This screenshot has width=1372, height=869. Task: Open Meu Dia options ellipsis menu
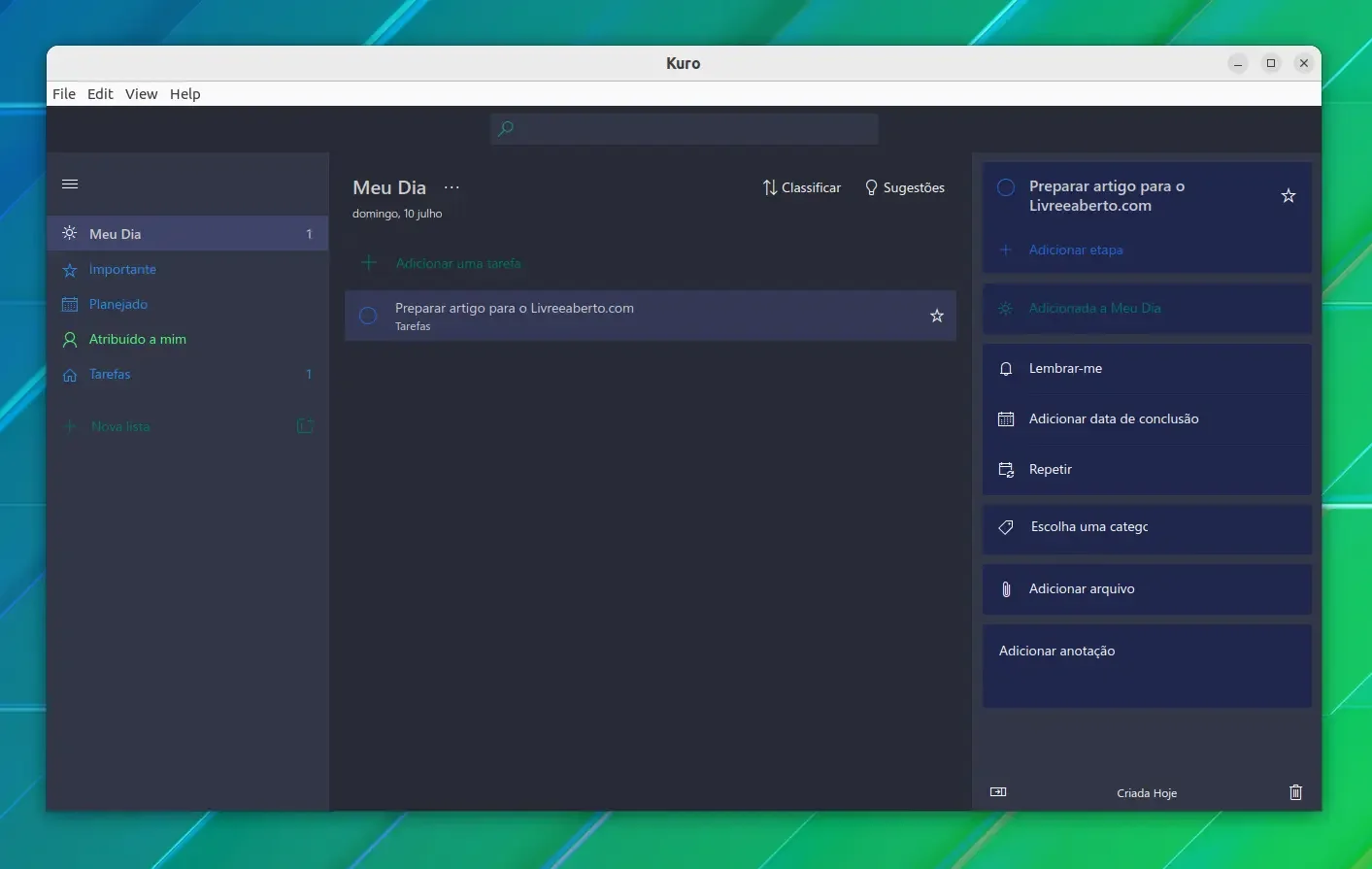(x=452, y=187)
